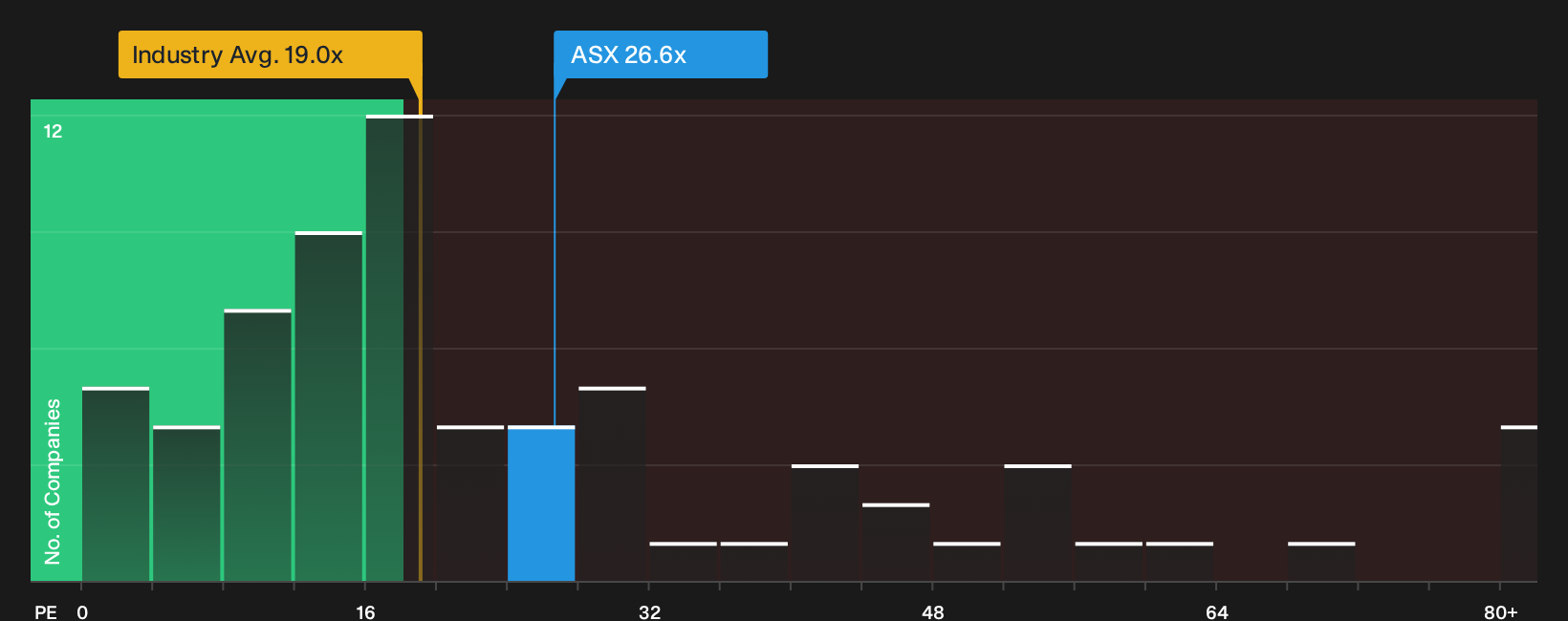Click the Industry Avg. 19.0x label
The image size is (1568, 621).
click(270, 54)
